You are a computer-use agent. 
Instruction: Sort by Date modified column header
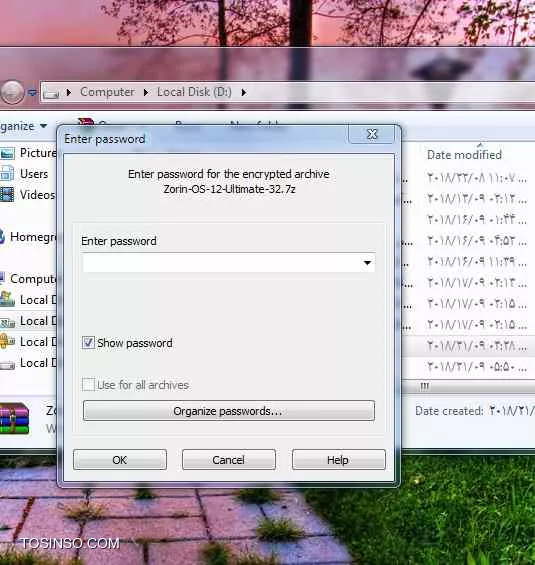pyautogui.click(x=464, y=155)
